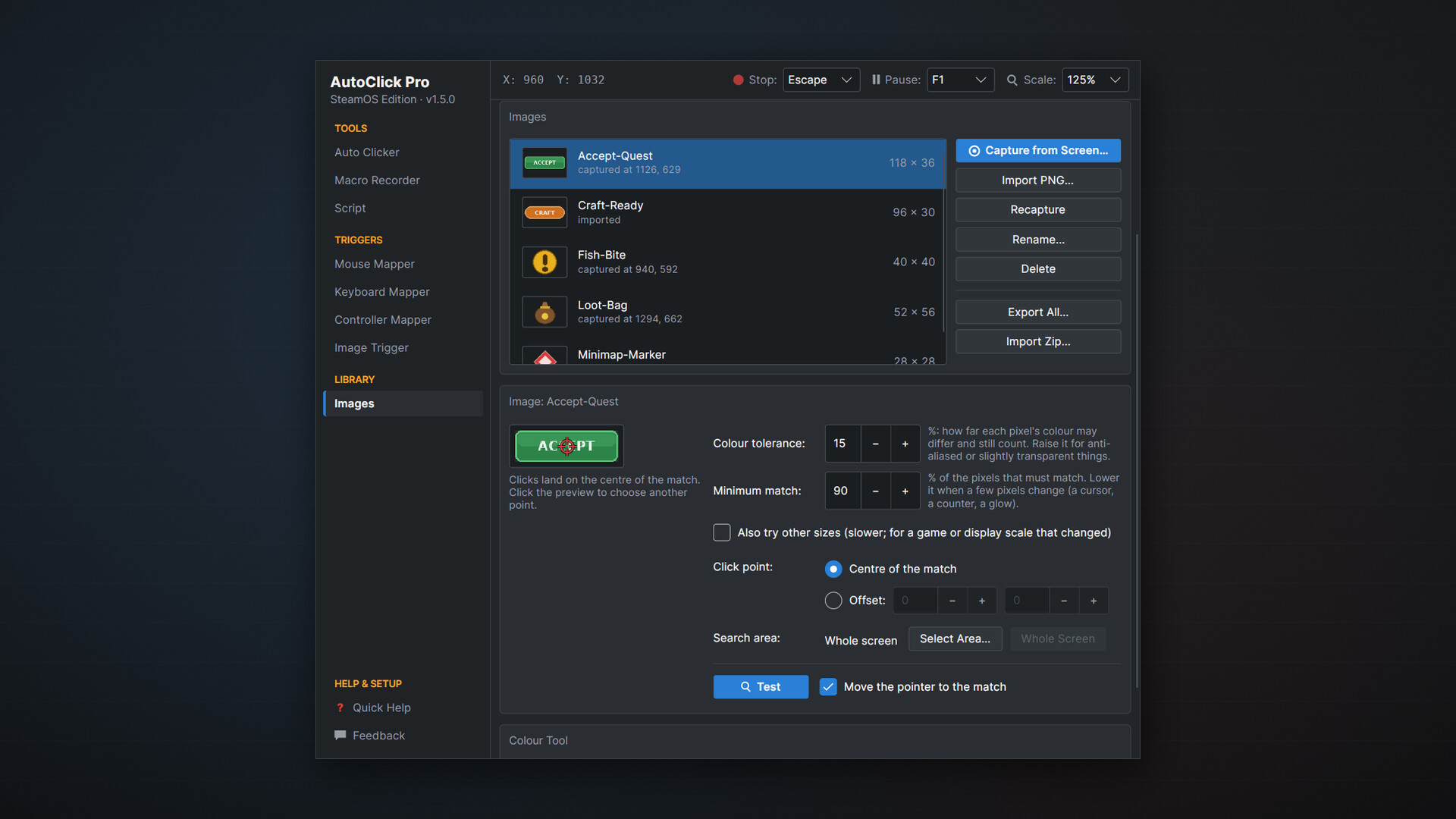Click the Quick Help question mark icon
The height and width of the screenshot is (819, 1456).
tap(340, 708)
